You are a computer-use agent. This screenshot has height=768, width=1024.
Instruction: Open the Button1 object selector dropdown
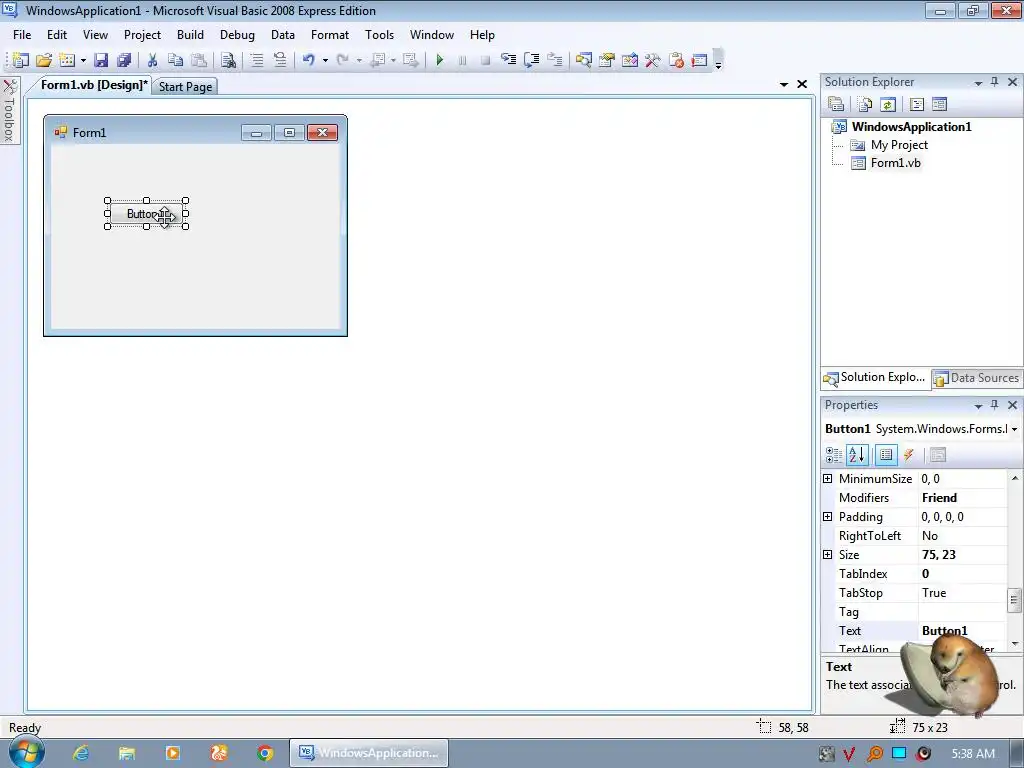pos(1014,429)
